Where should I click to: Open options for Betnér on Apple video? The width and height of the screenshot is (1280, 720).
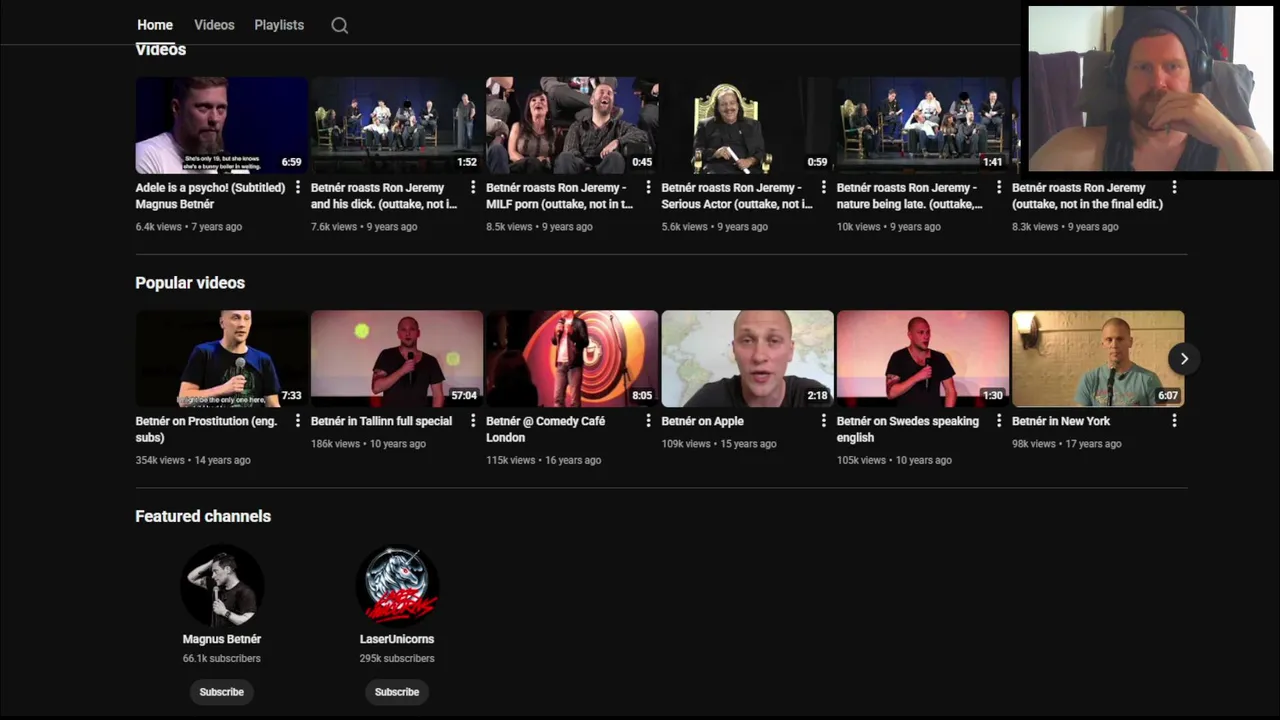point(824,421)
